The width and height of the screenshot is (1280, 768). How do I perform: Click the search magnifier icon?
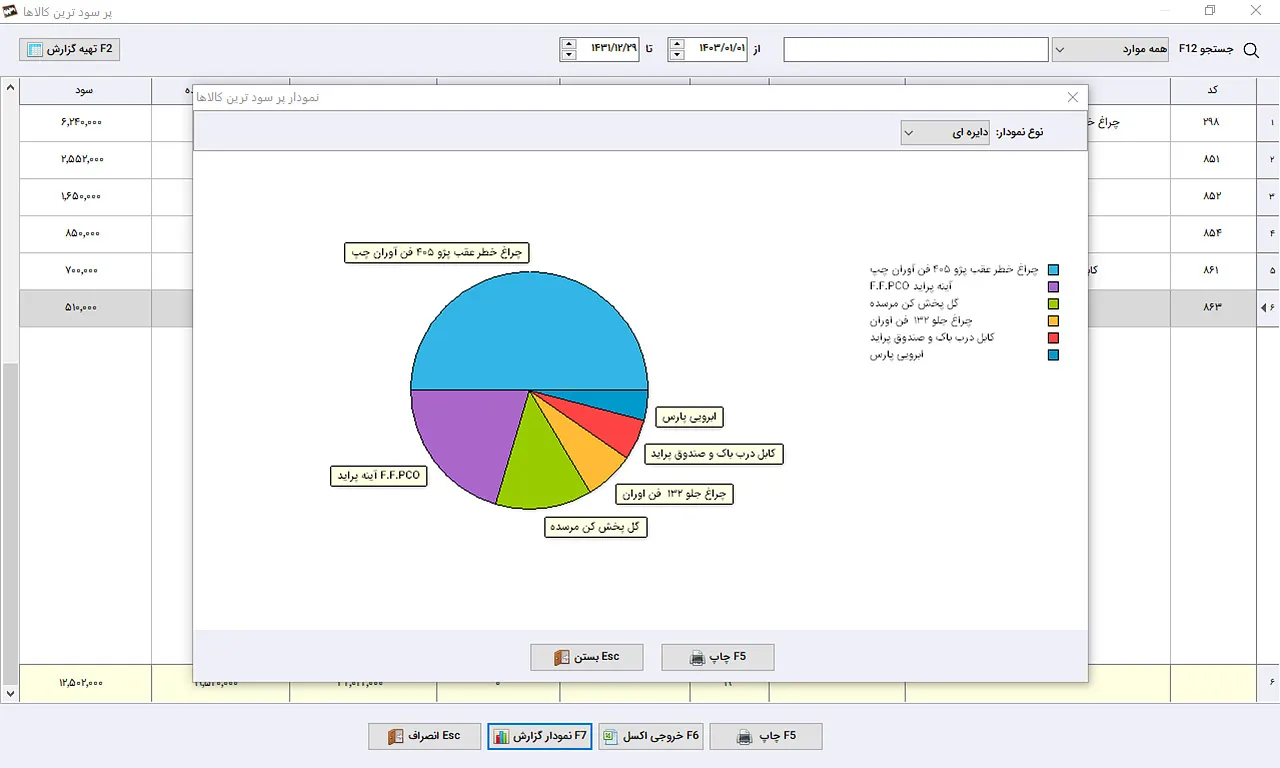click(x=1250, y=50)
